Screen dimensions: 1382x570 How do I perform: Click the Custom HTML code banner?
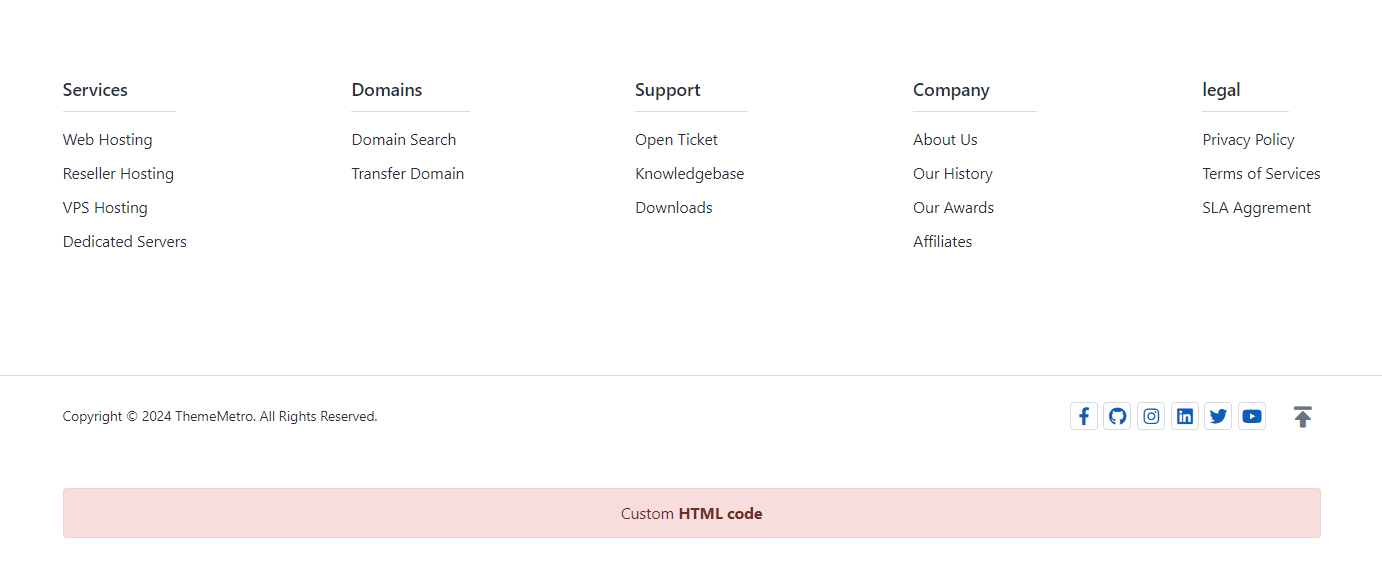(x=691, y=514)
